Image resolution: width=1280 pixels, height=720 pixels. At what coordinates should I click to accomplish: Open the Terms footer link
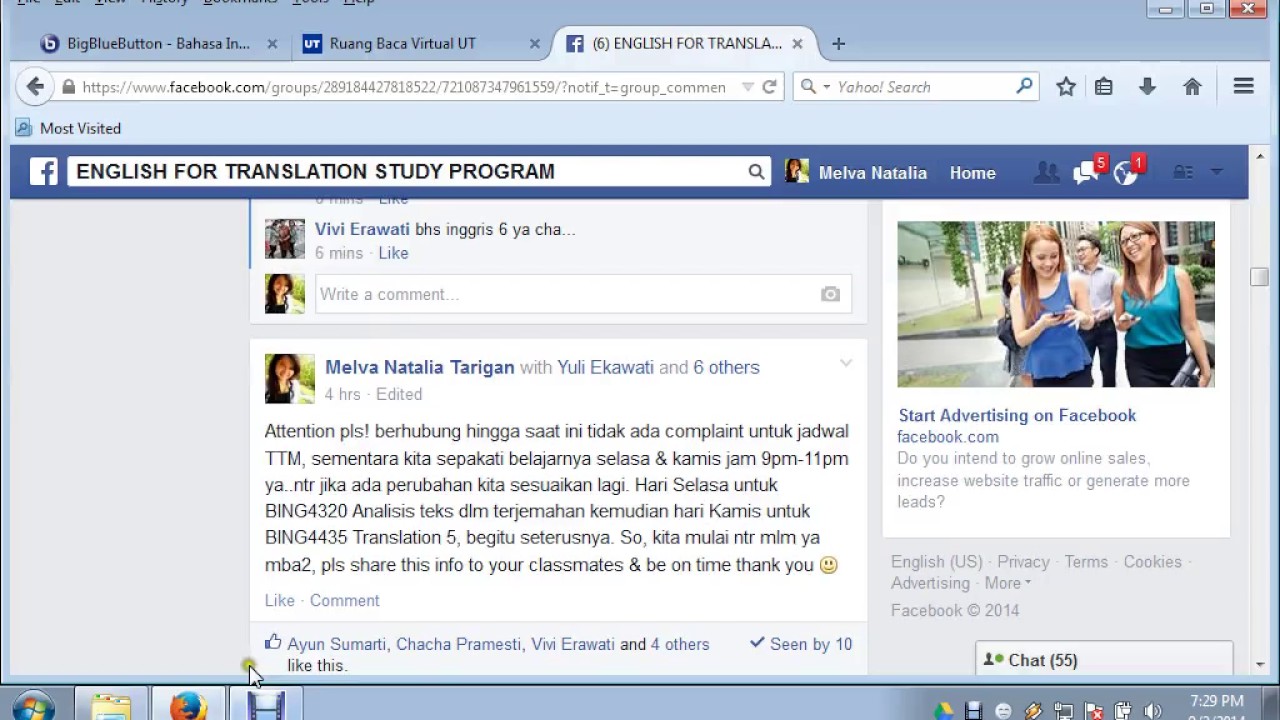pyautogui.click(x=1086, y=562)
